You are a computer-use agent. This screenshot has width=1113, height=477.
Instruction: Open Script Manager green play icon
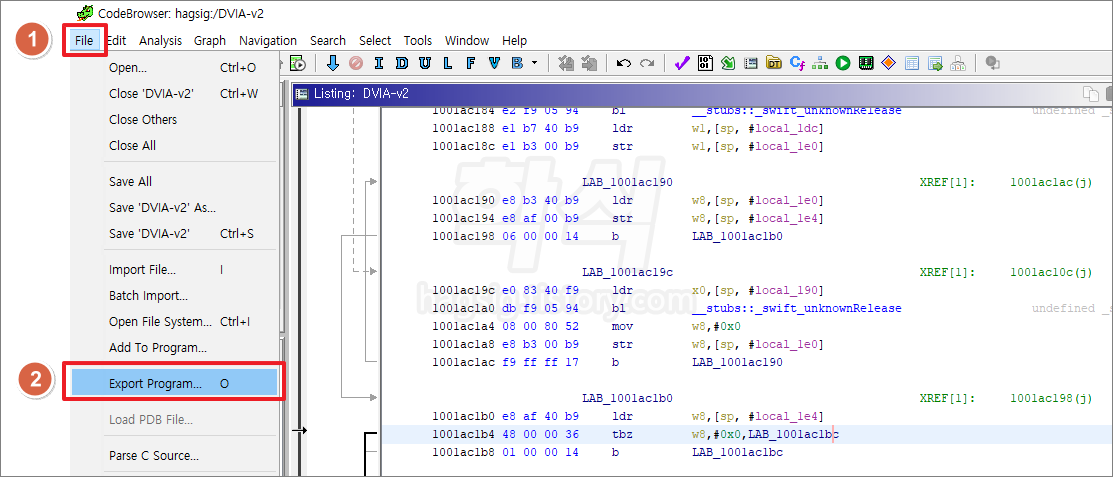[843, 63]
